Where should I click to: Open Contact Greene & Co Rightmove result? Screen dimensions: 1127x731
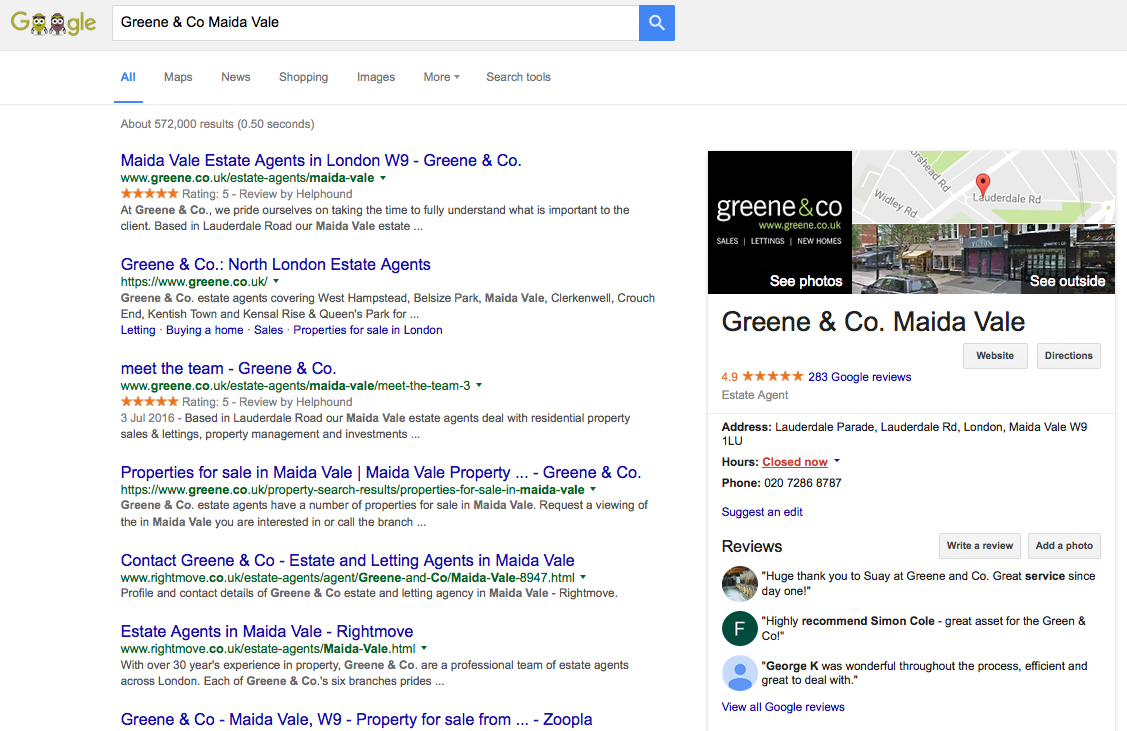[347, 561]
